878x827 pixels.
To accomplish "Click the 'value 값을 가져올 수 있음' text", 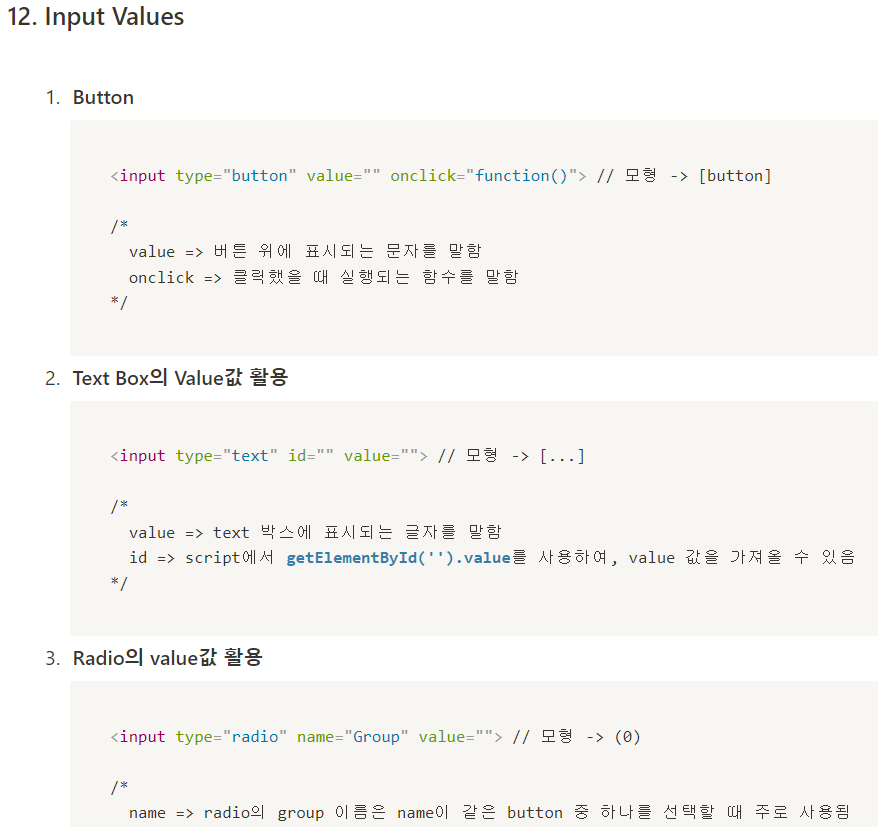I will click(x=742, y=558).
